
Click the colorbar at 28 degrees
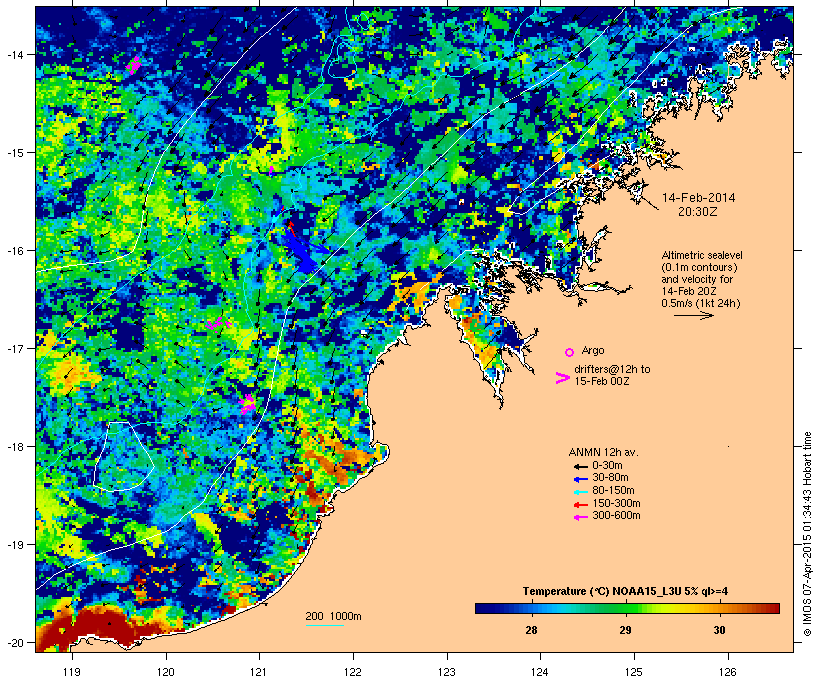(x=531, y=608)
